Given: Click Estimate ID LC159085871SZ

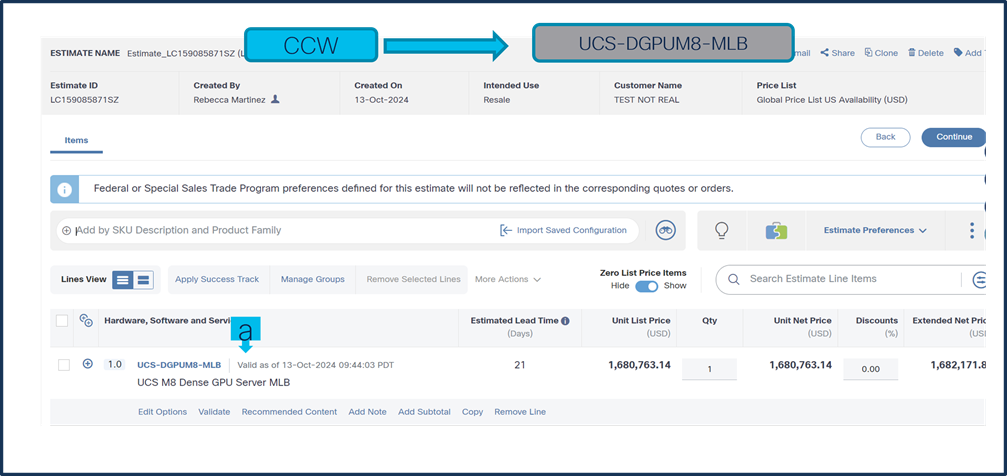Looking at the screenshot, I should pos(85,100).
